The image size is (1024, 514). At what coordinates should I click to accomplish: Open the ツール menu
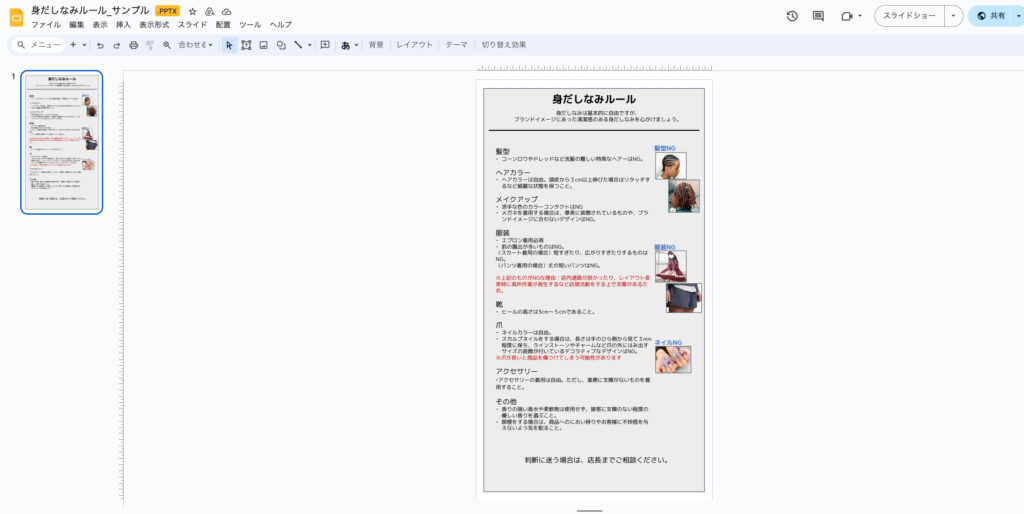(250, 25)
